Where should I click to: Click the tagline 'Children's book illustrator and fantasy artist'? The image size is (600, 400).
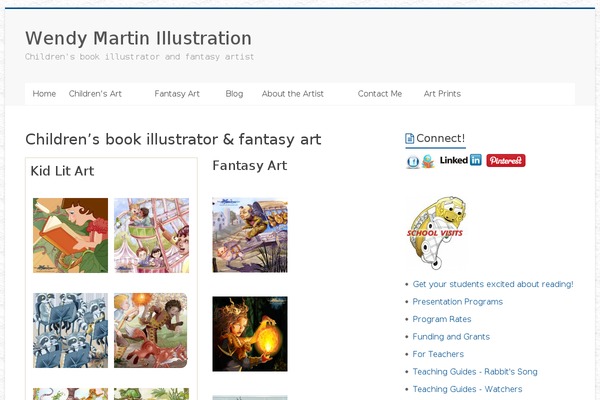coord(139,57)
